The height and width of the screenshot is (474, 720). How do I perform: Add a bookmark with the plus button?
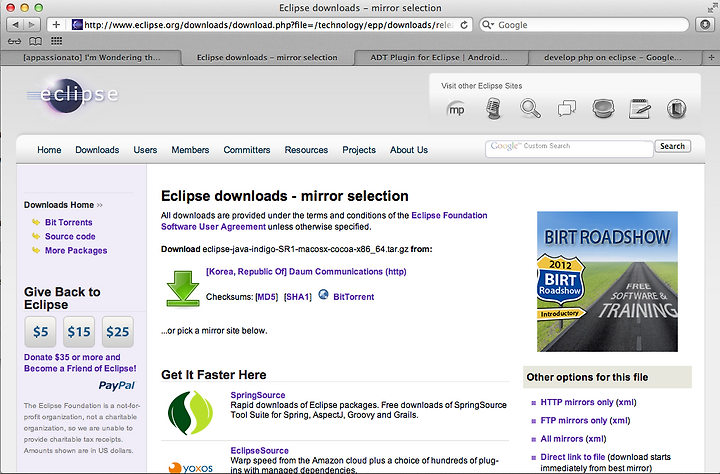coord(56,25)
